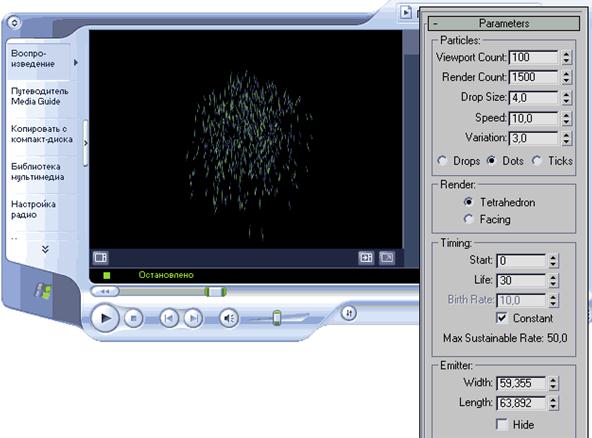Open the equalizer settings round button
The width and height of the screenshot is (592, 438).
pyautogui.click(x=348, y=313)
